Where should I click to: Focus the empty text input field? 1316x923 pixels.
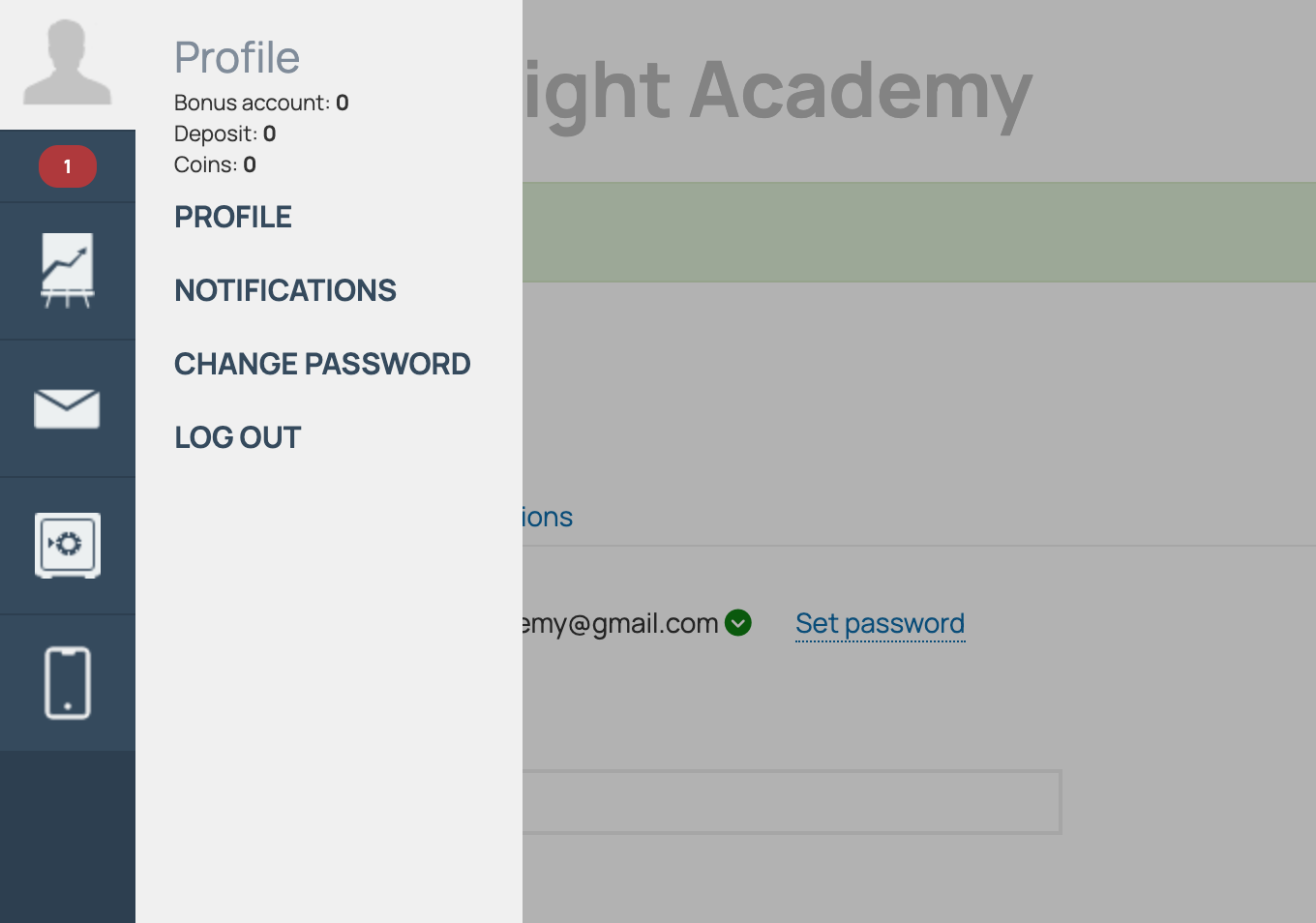[791, 802]
